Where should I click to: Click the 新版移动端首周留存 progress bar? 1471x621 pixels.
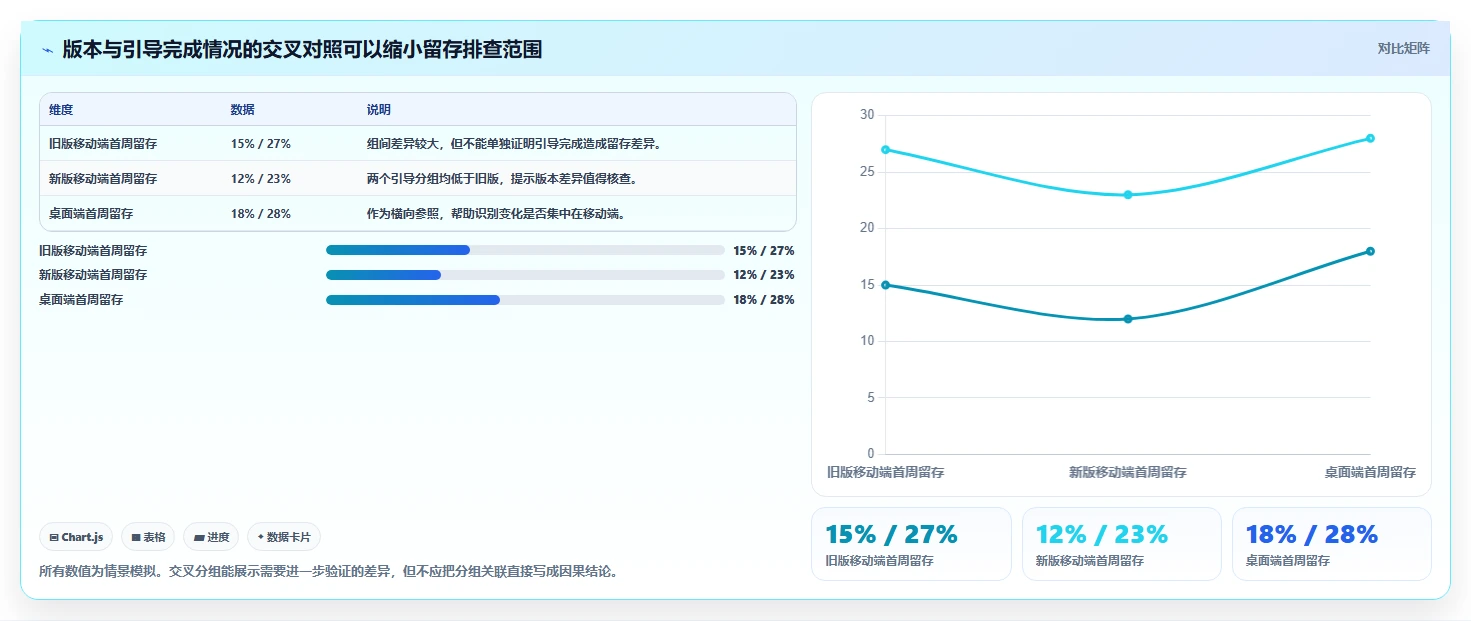pos(525,275)
